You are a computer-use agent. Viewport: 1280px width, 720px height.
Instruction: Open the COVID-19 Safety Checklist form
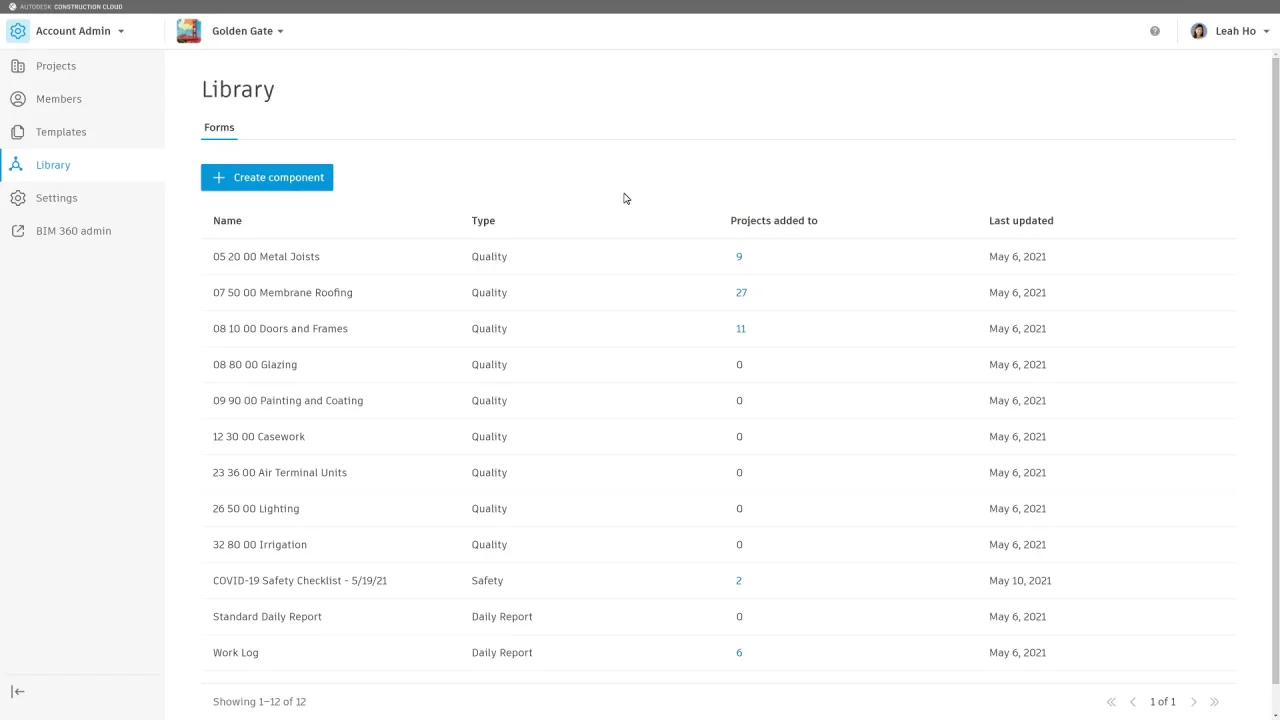coord(300,581)
